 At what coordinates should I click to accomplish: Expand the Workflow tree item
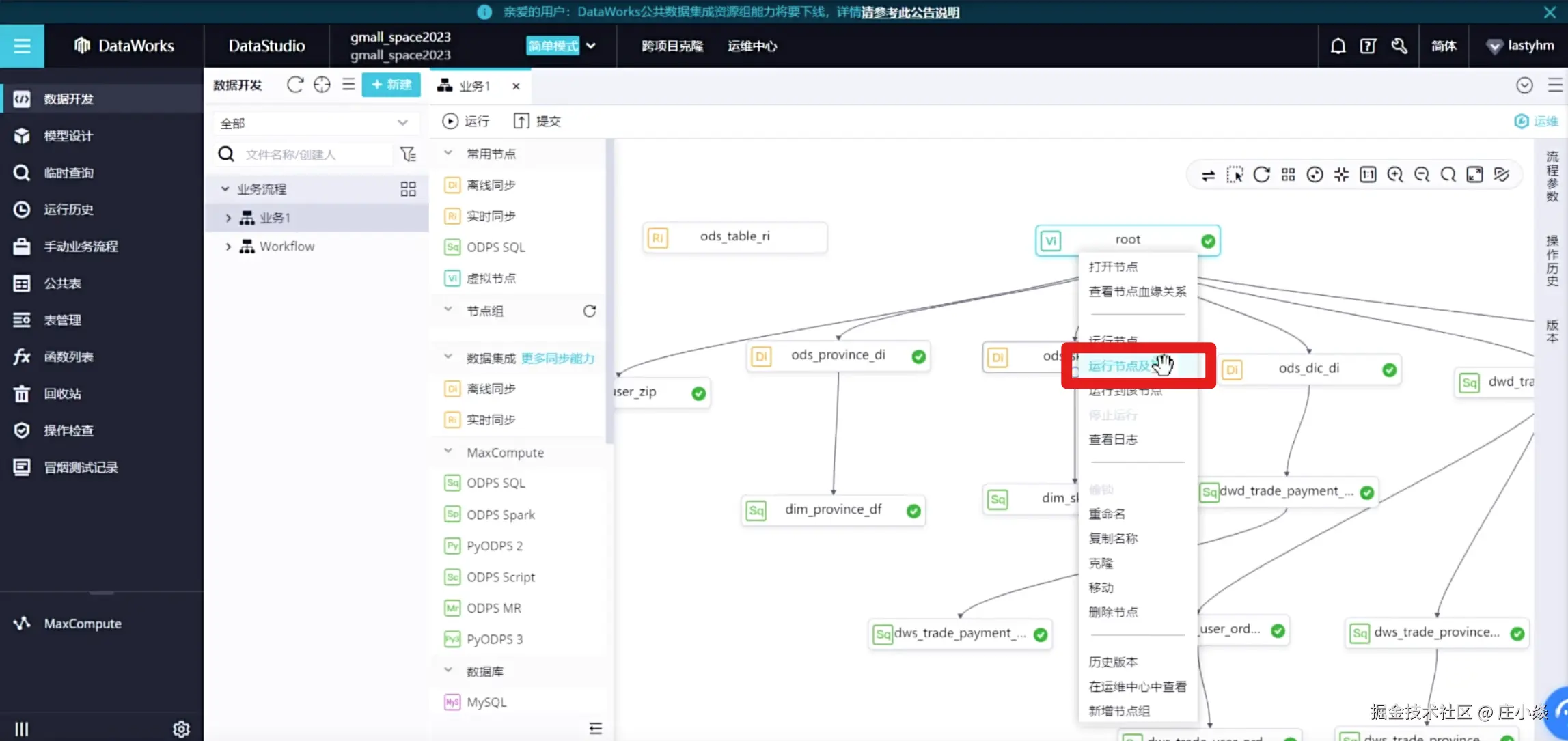[x=228, y=247]
